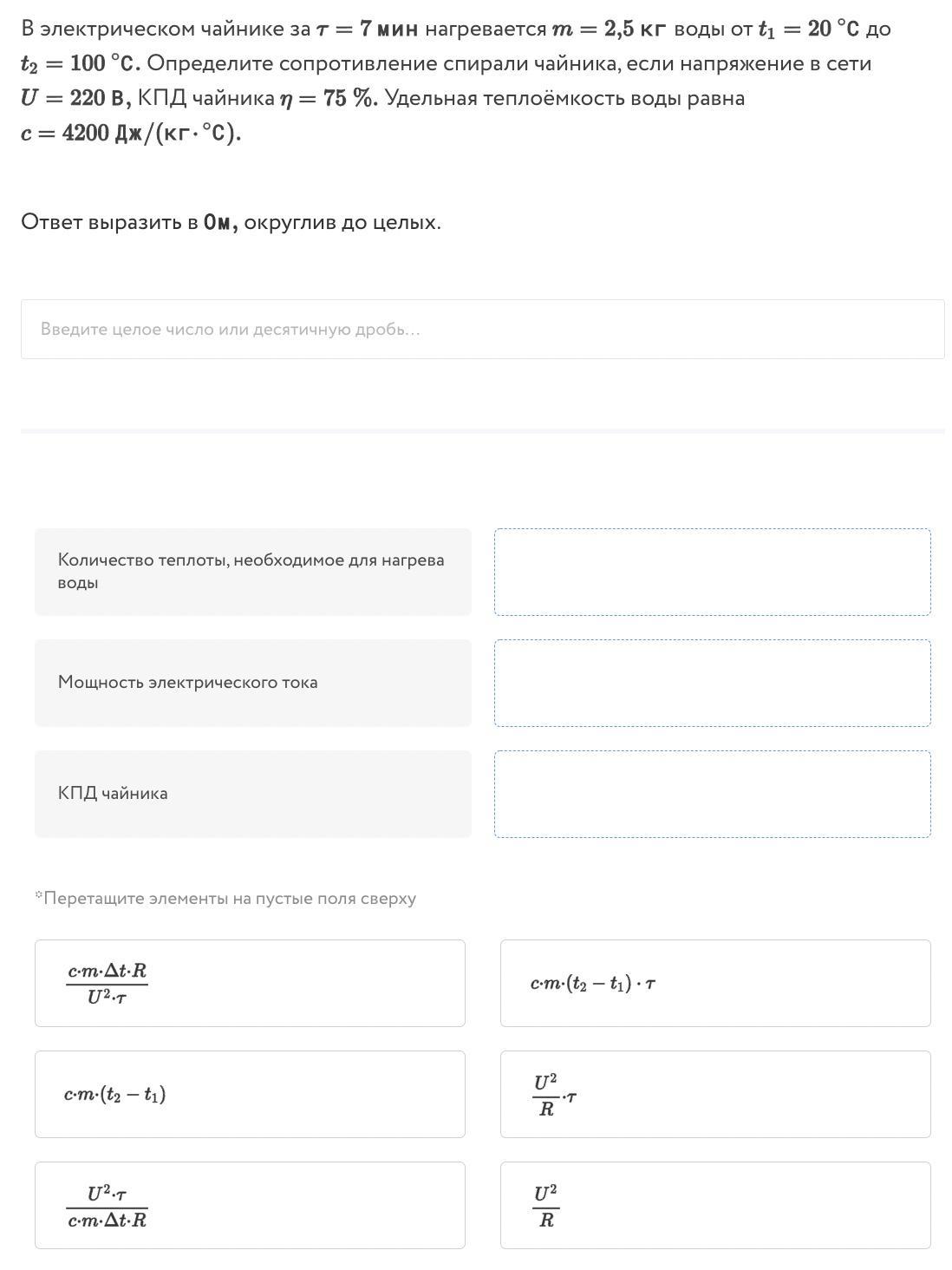The image size is (952, 1270).
Task: Click the τ = 7 мин value in problem
Action: 367,29
